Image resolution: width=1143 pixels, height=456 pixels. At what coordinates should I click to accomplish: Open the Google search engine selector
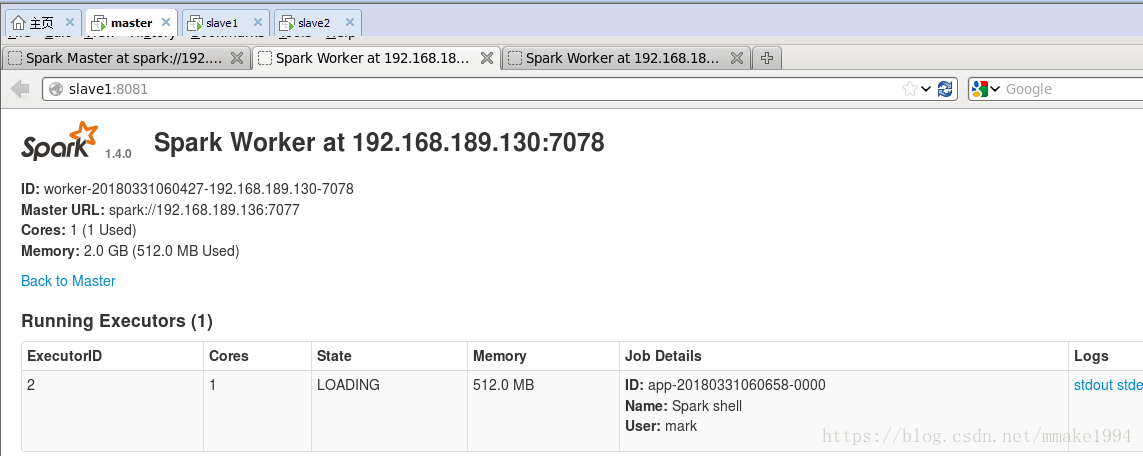(x=986, y=89)
